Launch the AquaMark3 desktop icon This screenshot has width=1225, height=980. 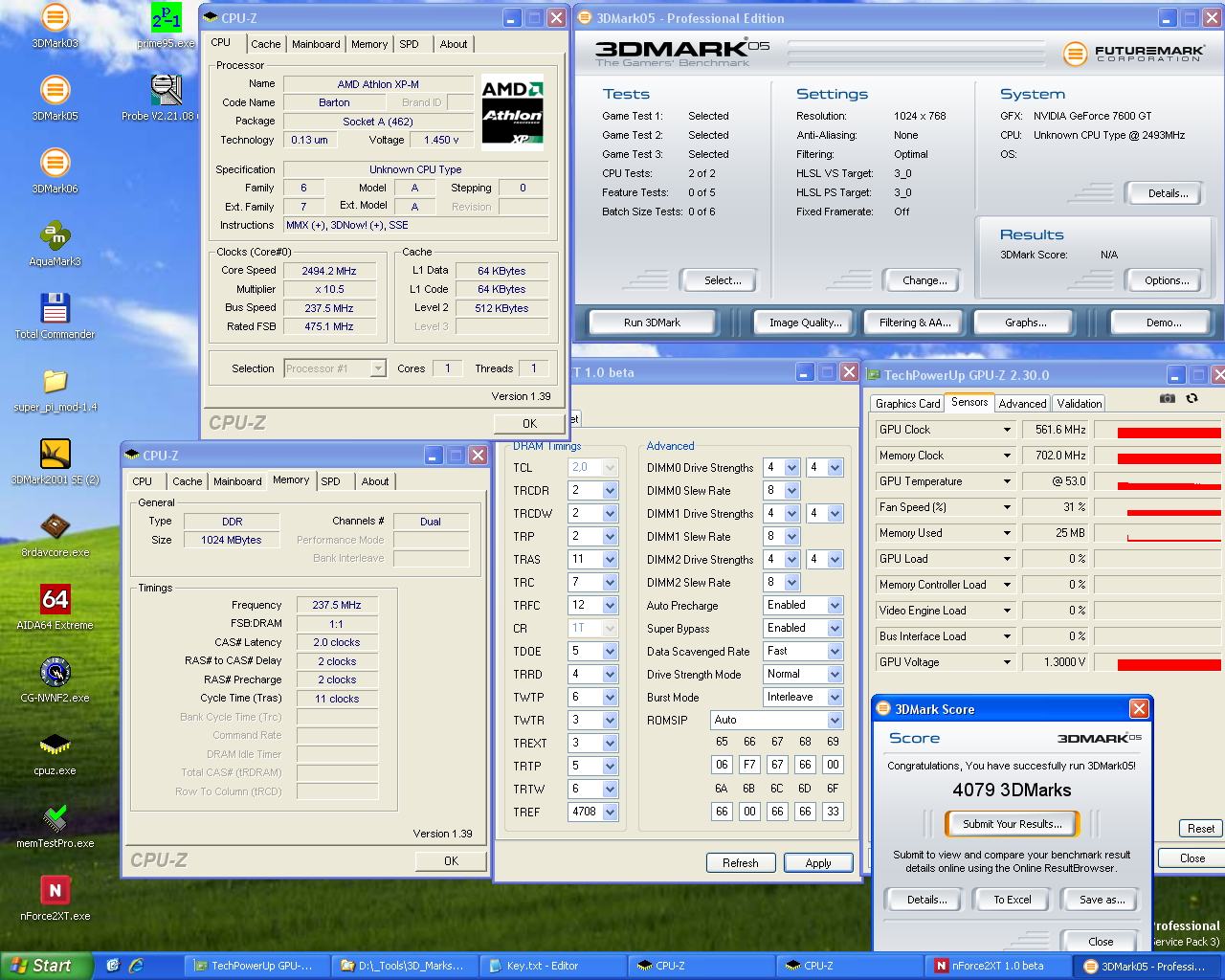[56, 244]
